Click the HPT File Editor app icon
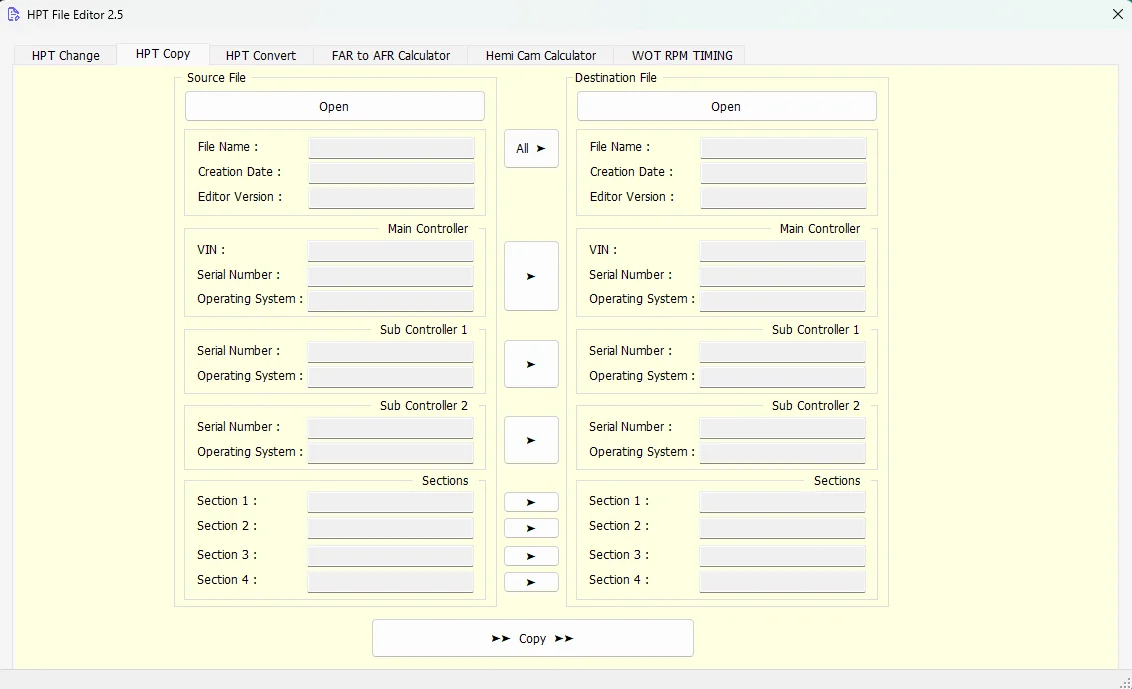The width and height of the screenshot is (1132, 689). pos(14,15)
